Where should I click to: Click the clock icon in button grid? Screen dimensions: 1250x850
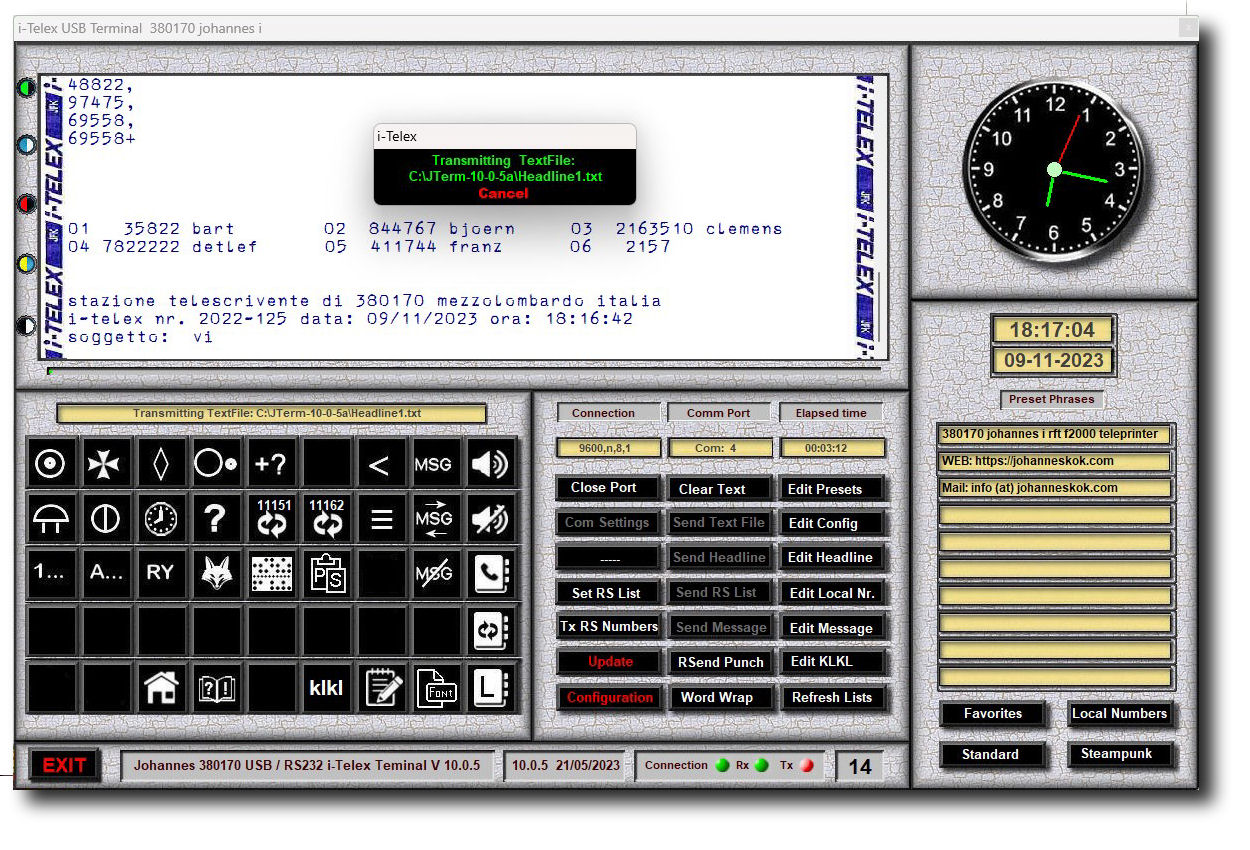pyautogui.click(x=161, y=518)
